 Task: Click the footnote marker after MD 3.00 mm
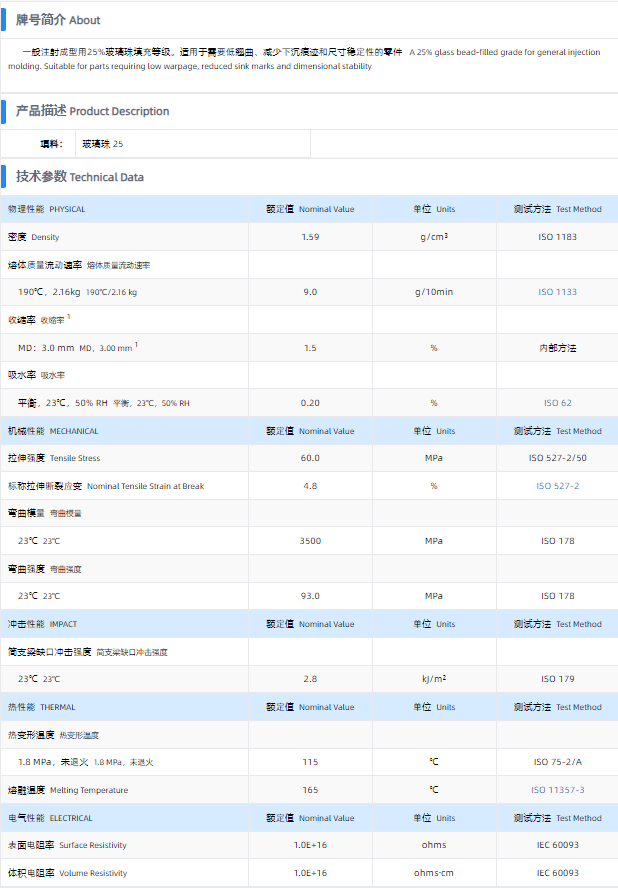tap(136, 345)
